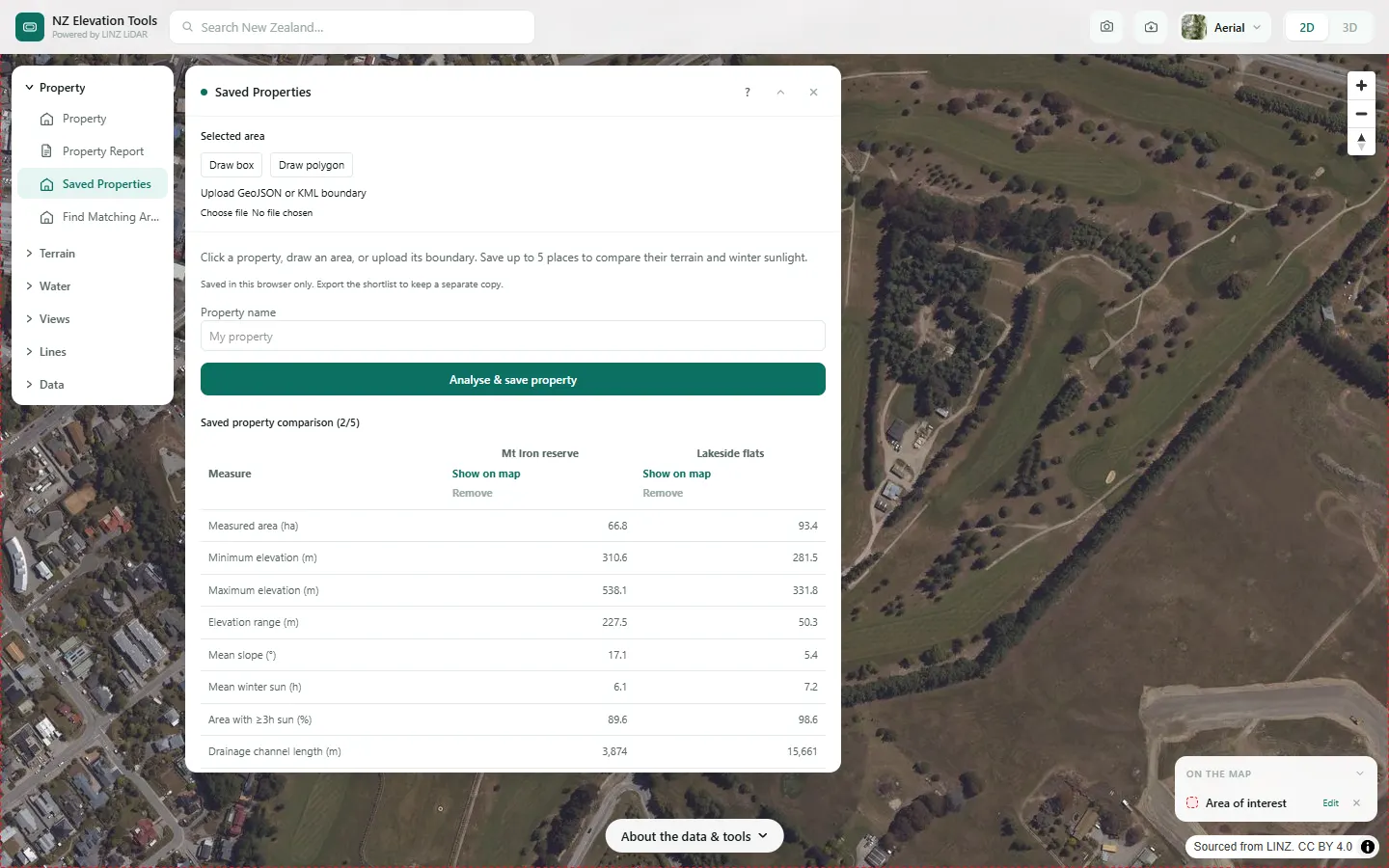The image size is (1389, 868).
Task: Show Lakeside flats on map
Action: coord(677,474)
